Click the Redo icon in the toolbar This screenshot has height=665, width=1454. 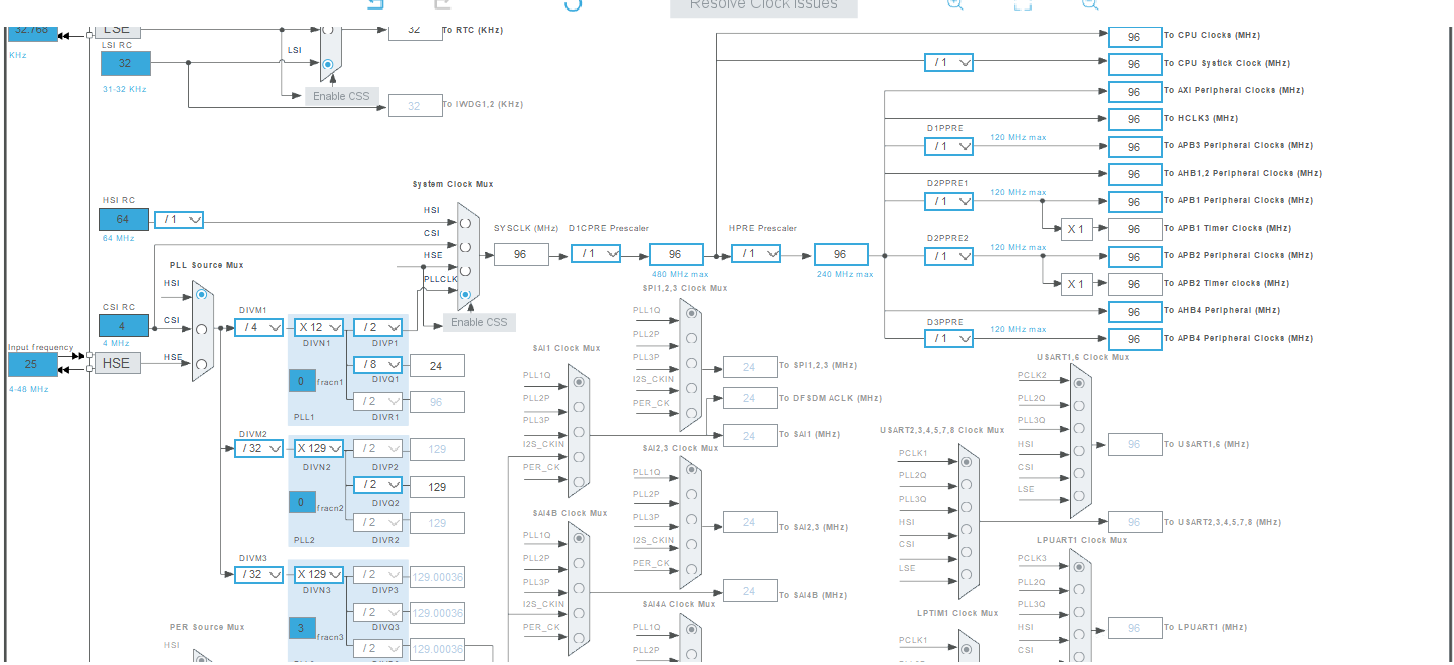tap(440, 6)
